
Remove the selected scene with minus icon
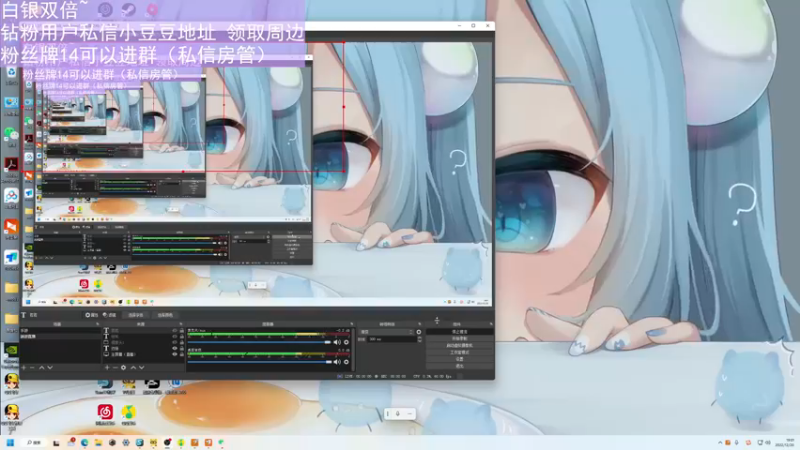[x=32, y=367]
